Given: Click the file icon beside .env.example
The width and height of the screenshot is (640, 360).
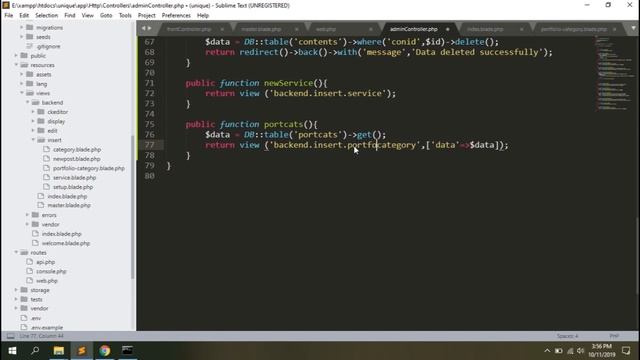Looking at the screenshot, I should (24, 327).
